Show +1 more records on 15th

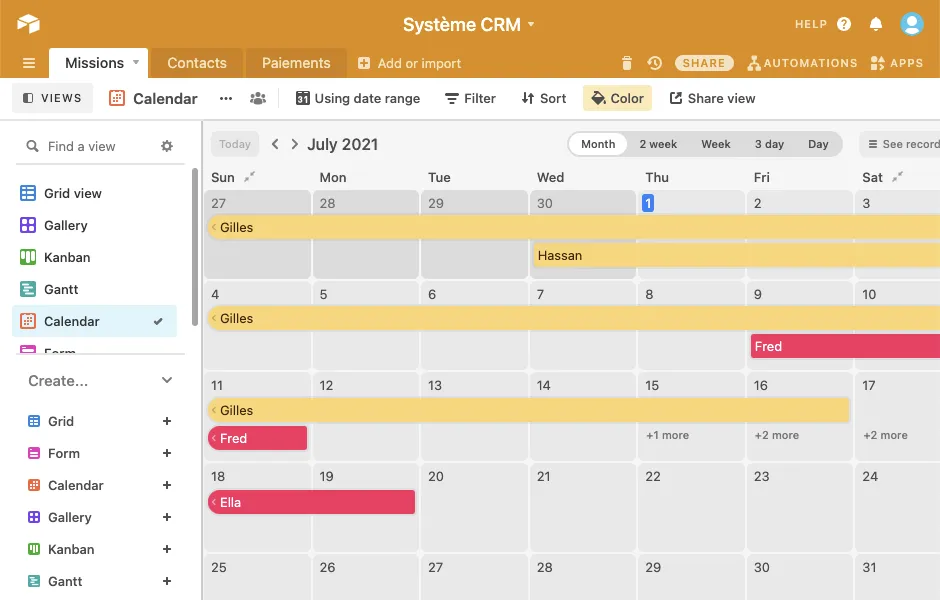[667, 435]
